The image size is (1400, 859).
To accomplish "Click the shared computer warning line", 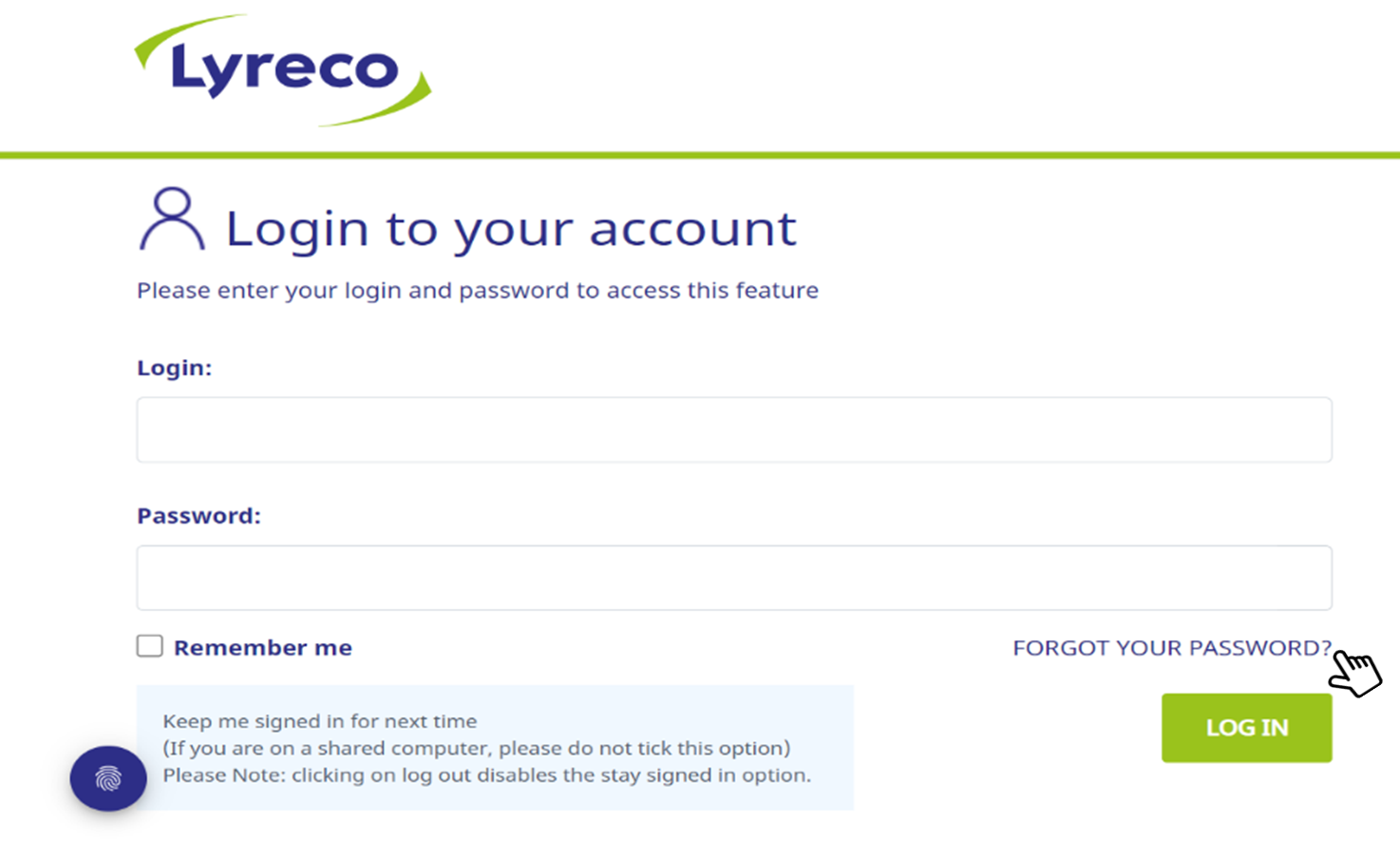I will (476, 748).
